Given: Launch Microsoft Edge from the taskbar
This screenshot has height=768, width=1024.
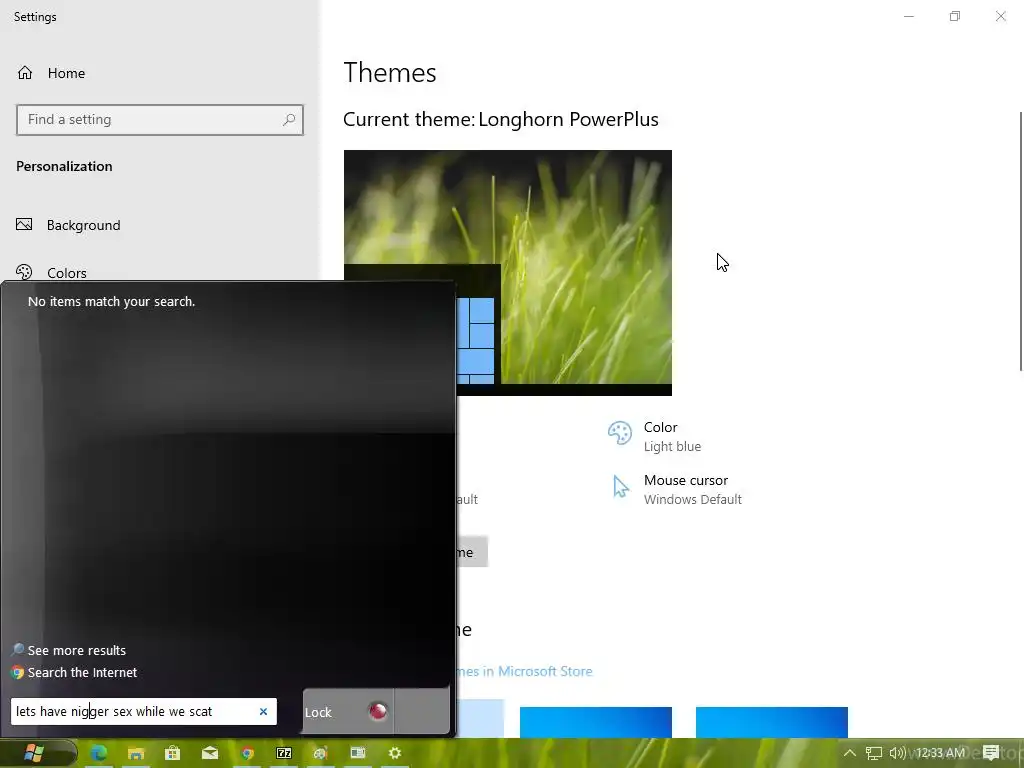Looking at the screenshot, I should [x=99, y=753].
